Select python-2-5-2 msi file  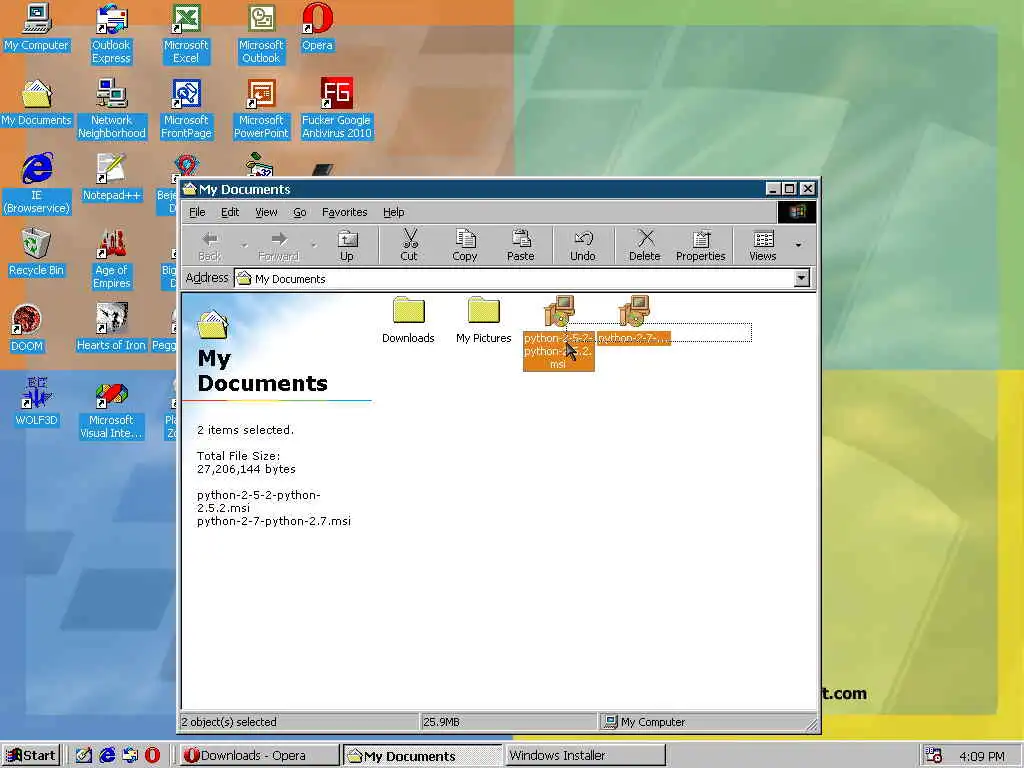coord(558,333)
